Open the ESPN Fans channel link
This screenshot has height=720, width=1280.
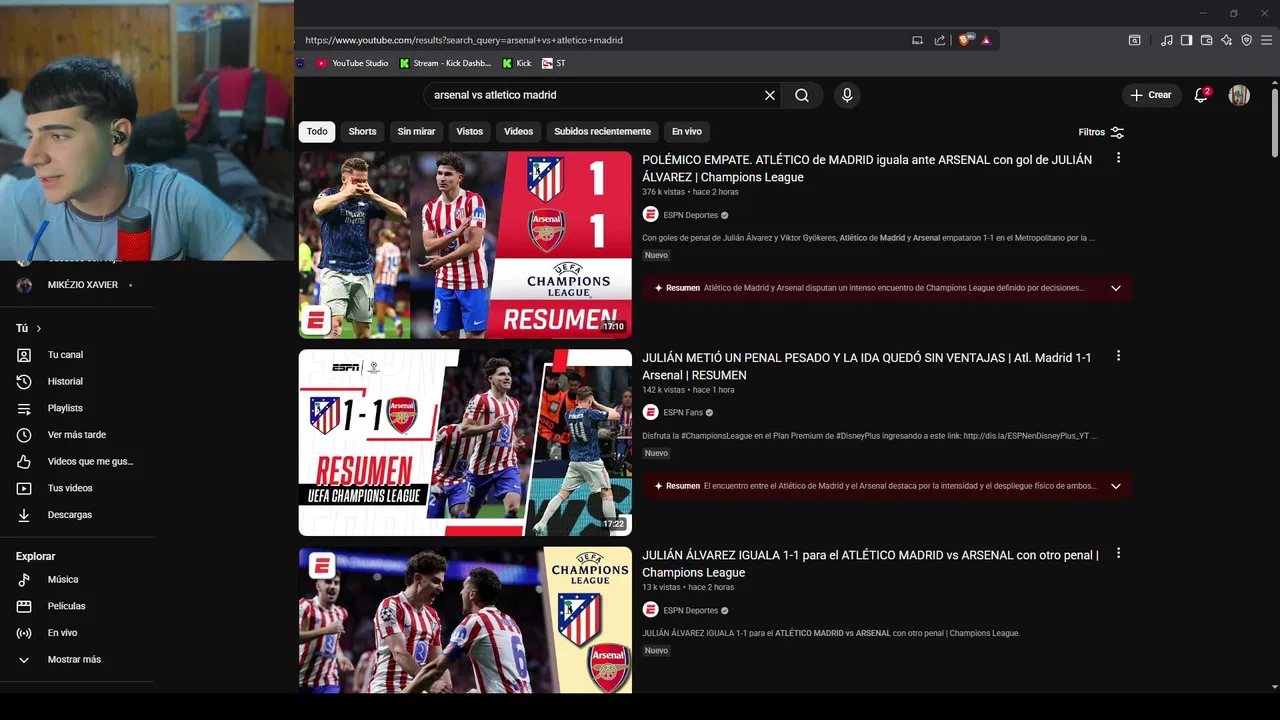tap(683, 412)
